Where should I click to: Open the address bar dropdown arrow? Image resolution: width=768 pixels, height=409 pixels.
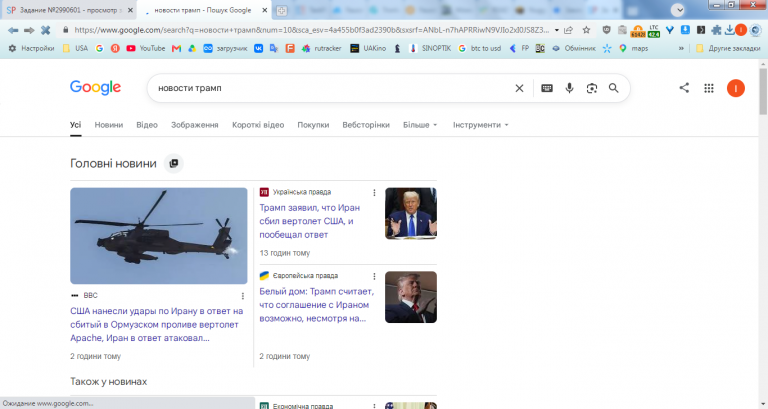557,30
